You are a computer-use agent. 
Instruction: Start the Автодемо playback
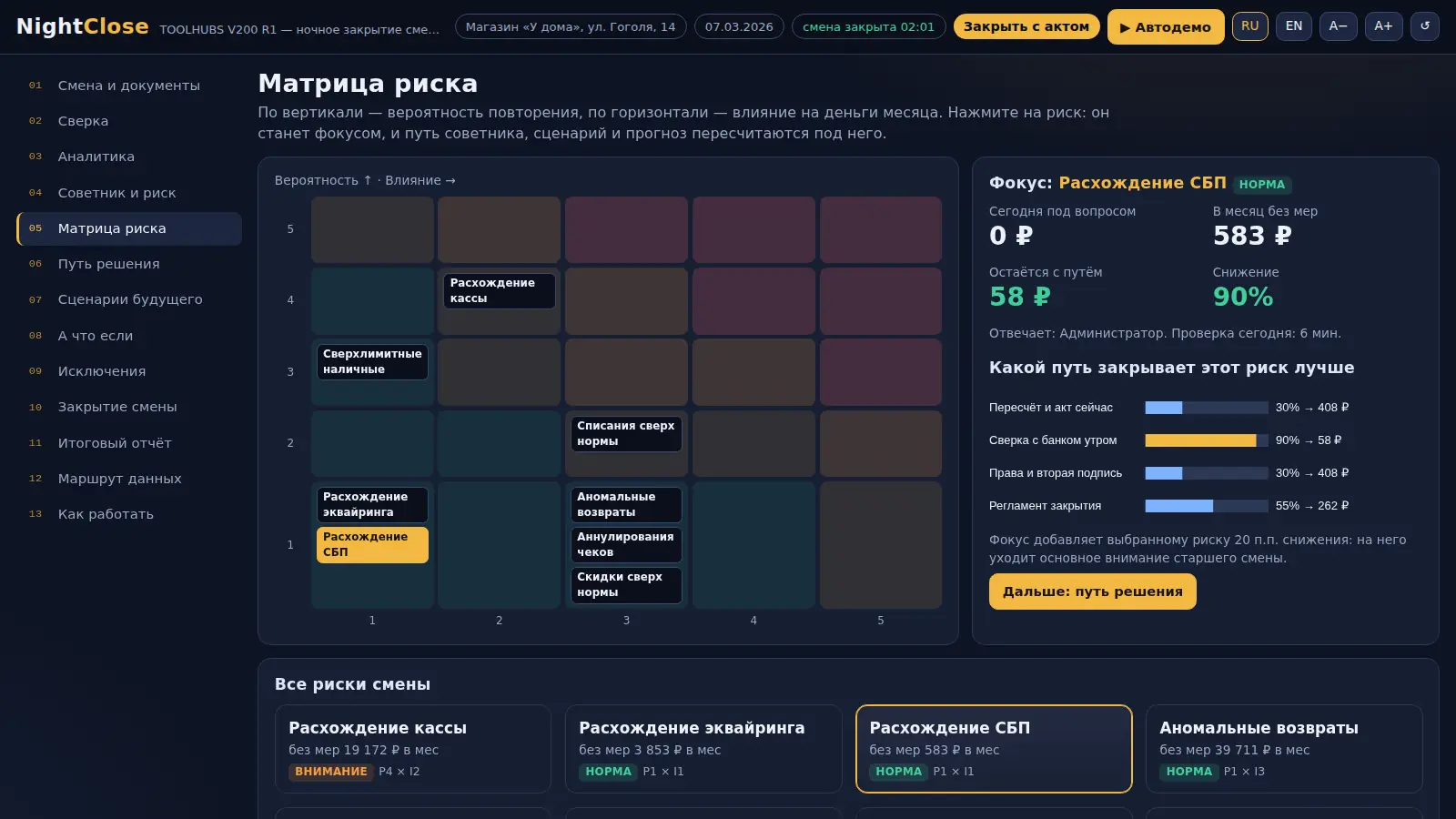coord(1166,27)
